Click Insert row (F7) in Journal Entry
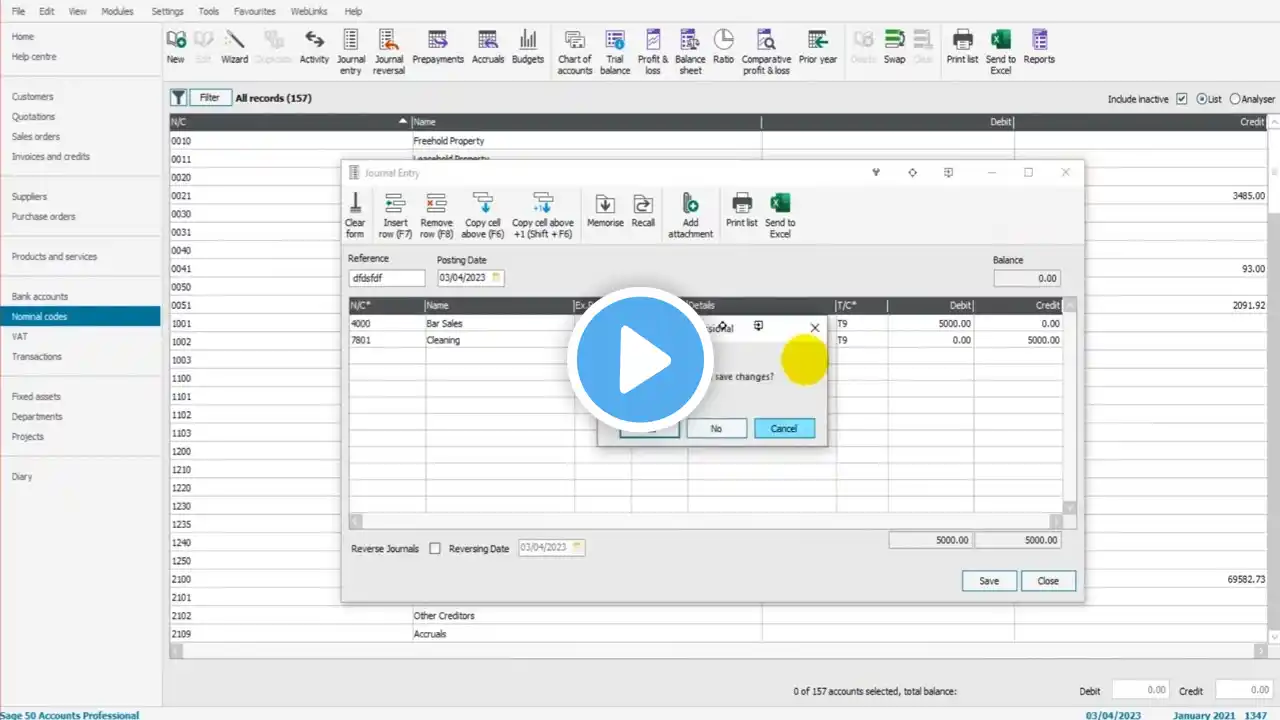The width and height of the screenshot is (1280, 720). coord(396,215)
